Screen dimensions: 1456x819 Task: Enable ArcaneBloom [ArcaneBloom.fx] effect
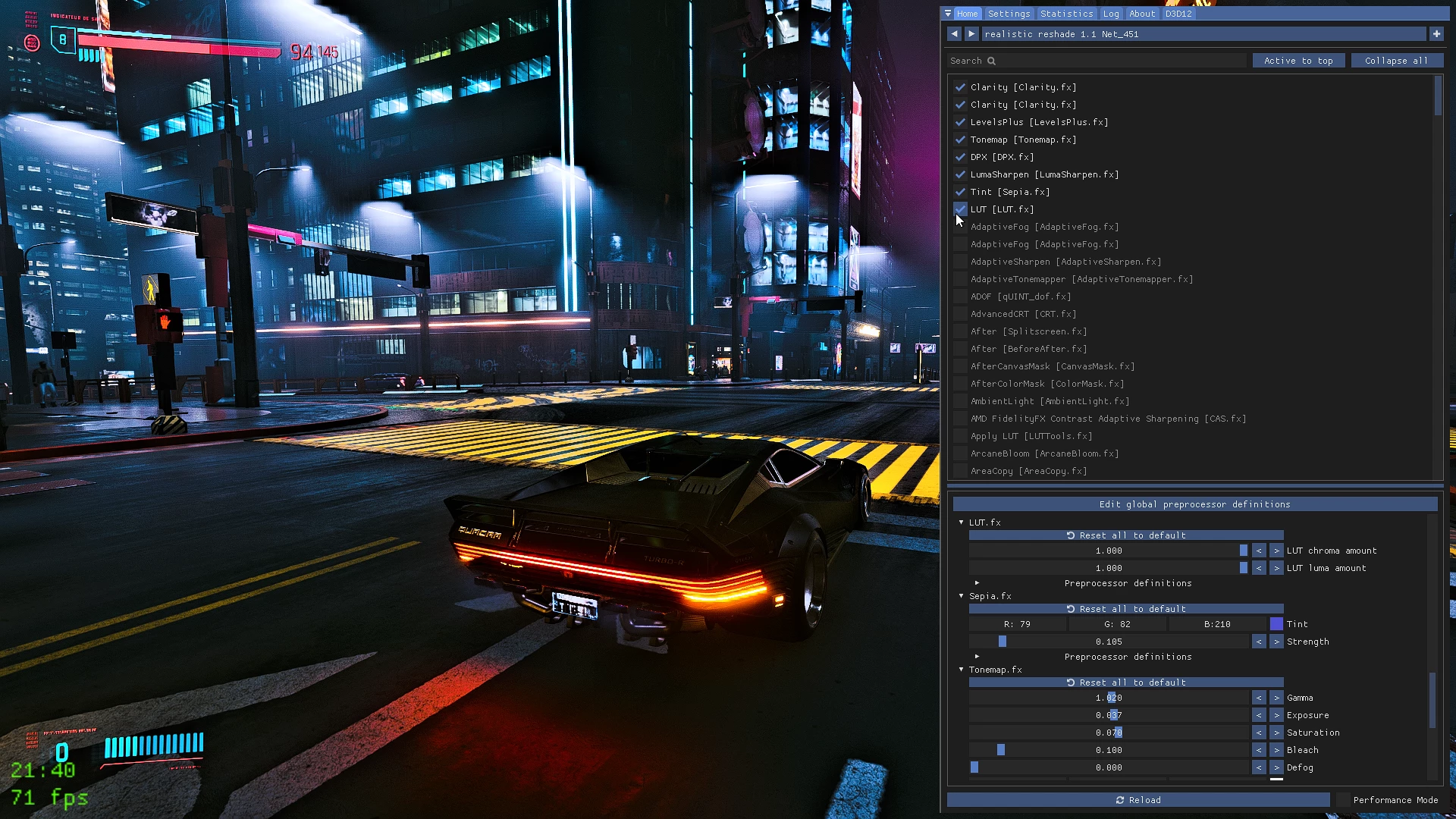point(960,453)
